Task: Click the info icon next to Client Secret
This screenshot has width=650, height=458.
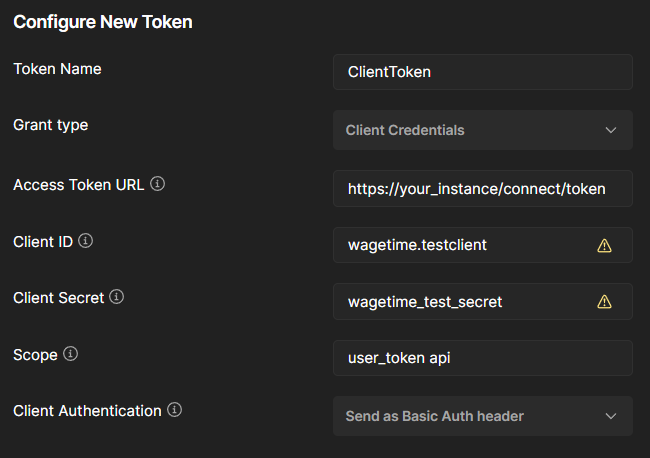Action: click(x=116, y=297)
